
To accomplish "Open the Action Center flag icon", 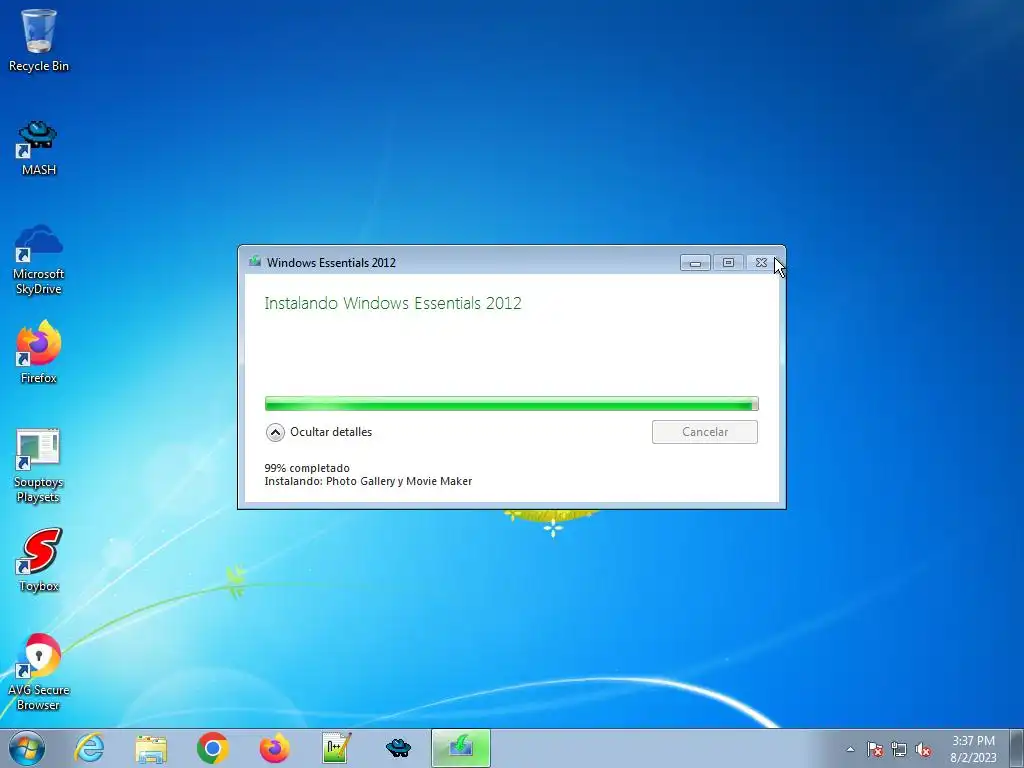I will (x=875, y=749).
